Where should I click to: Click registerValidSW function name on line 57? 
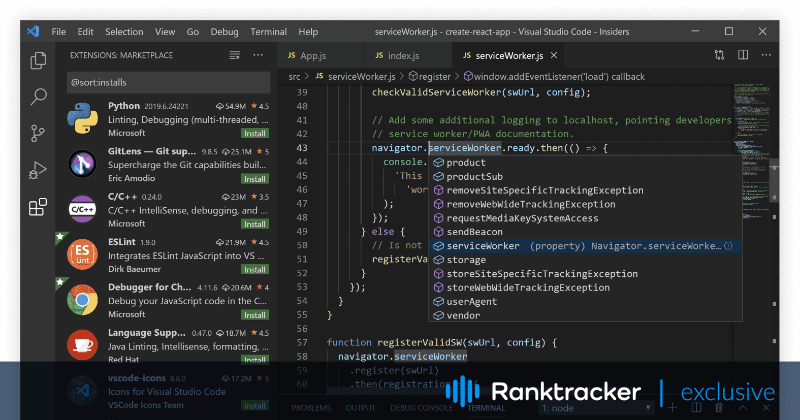[x=419, y=342]
